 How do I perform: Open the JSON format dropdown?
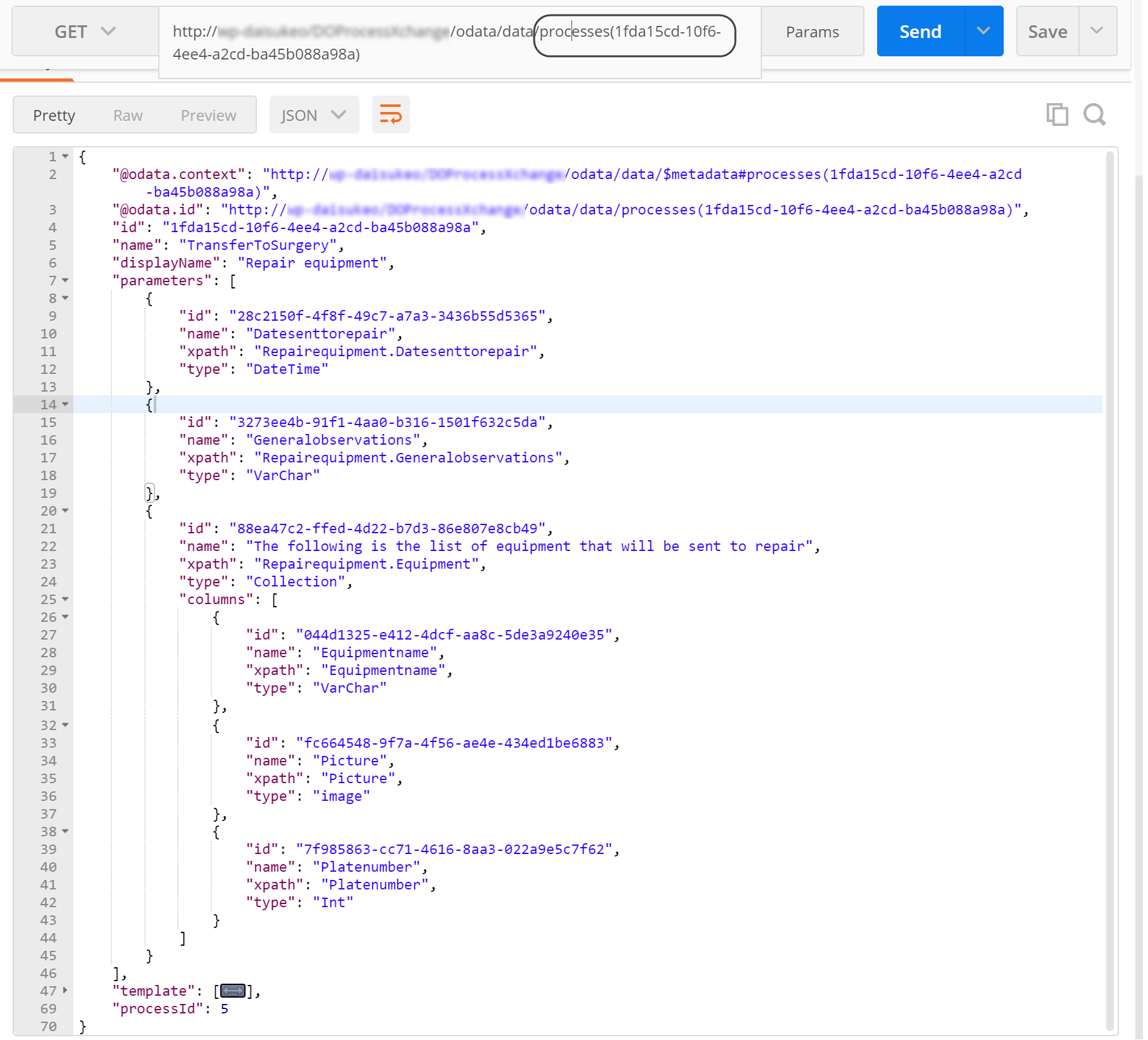coord(314,115)
